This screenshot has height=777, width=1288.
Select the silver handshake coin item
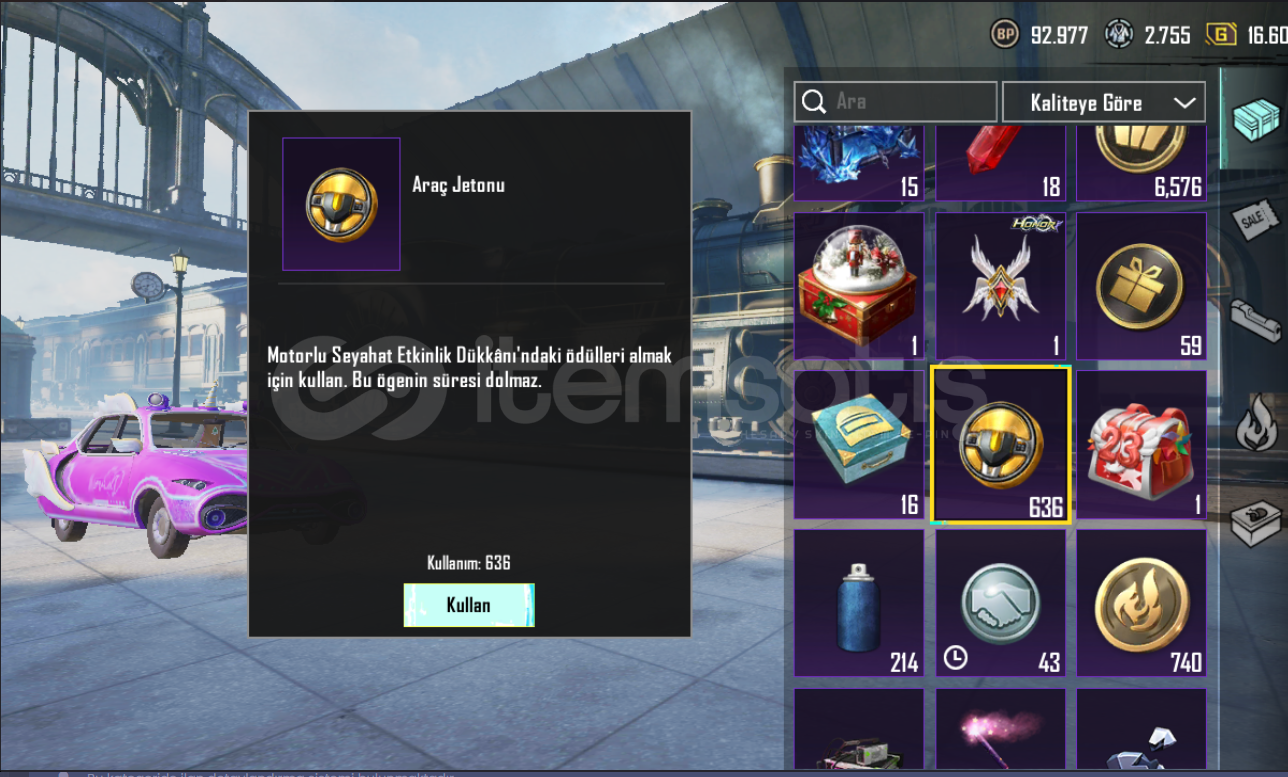point(1000,603)
